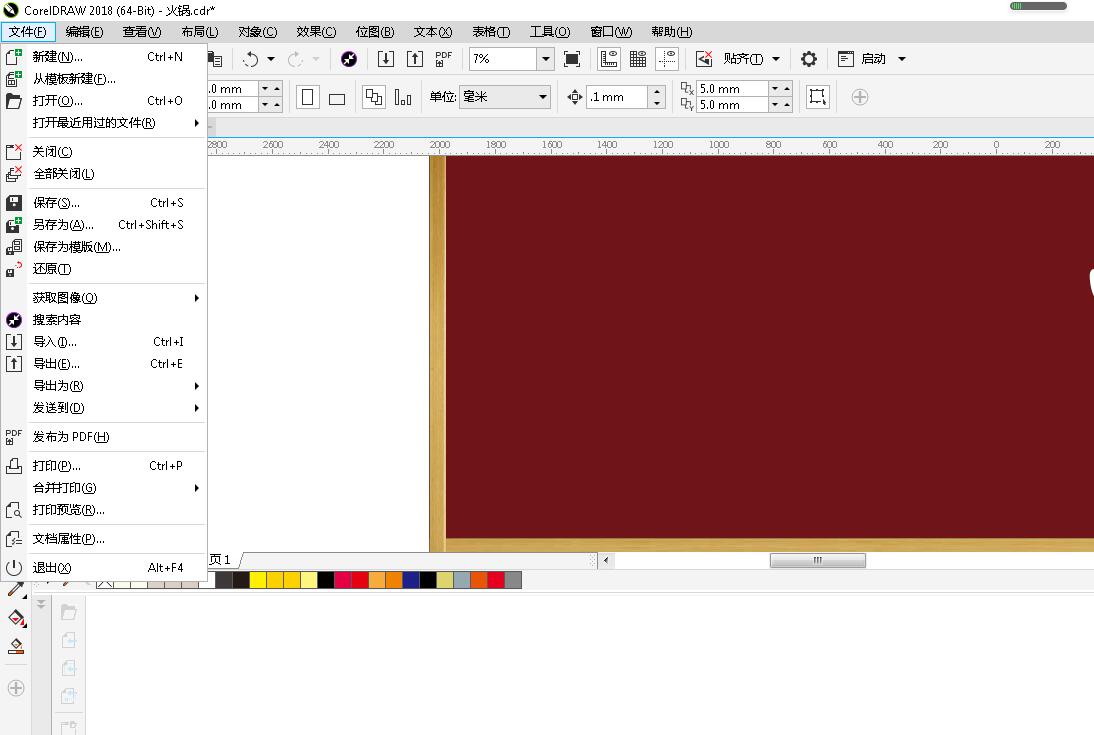
Task: Select the interactive fill bucket tool
Action: pyautogui.click(x=16, y=617)
